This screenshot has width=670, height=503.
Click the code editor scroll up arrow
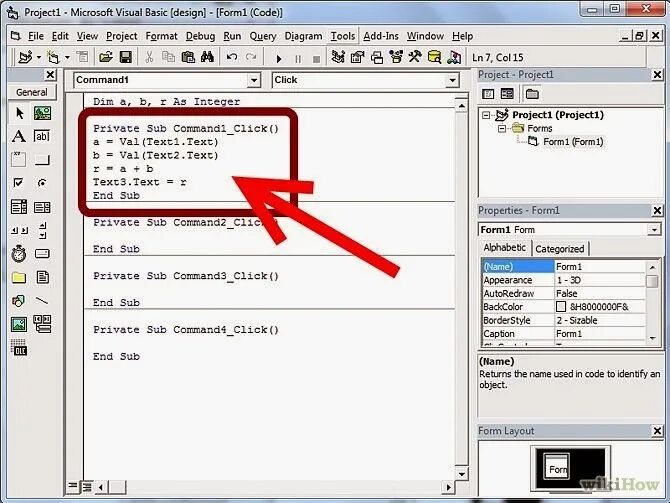point(461,106)
